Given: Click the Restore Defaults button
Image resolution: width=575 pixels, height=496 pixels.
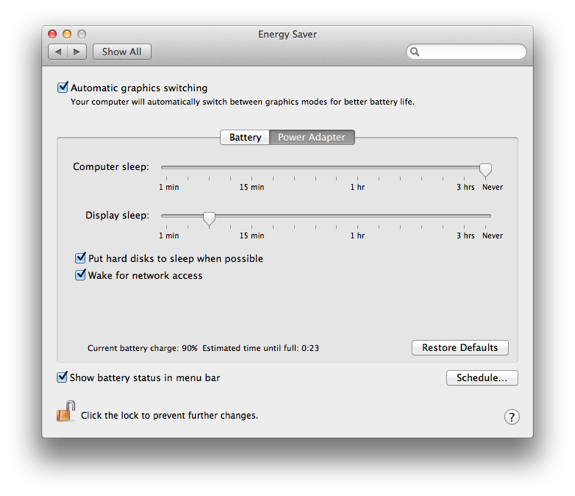Looking at the screenshot, I should (x=460, y=348).
